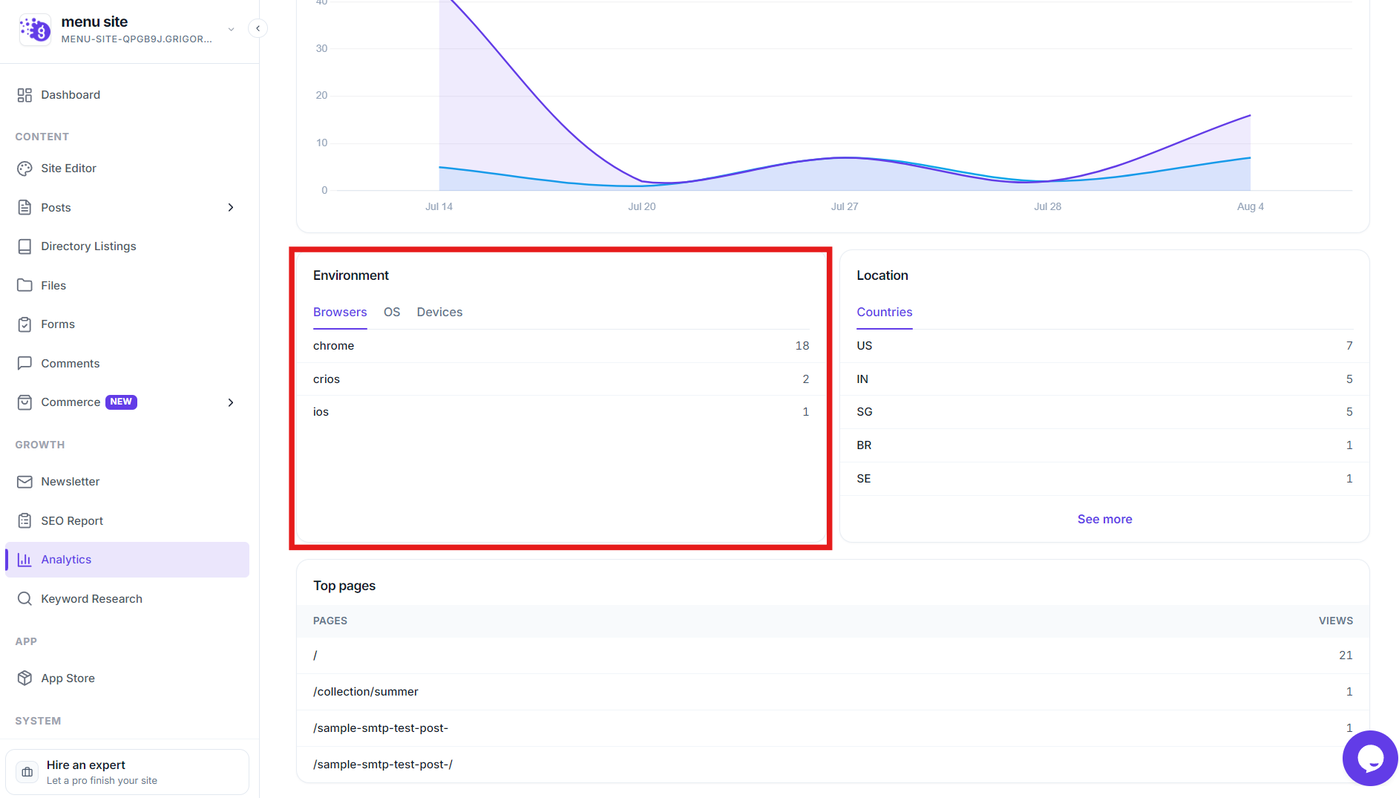
Task: Click the SG country row
Action: [x=1104, y=412]
